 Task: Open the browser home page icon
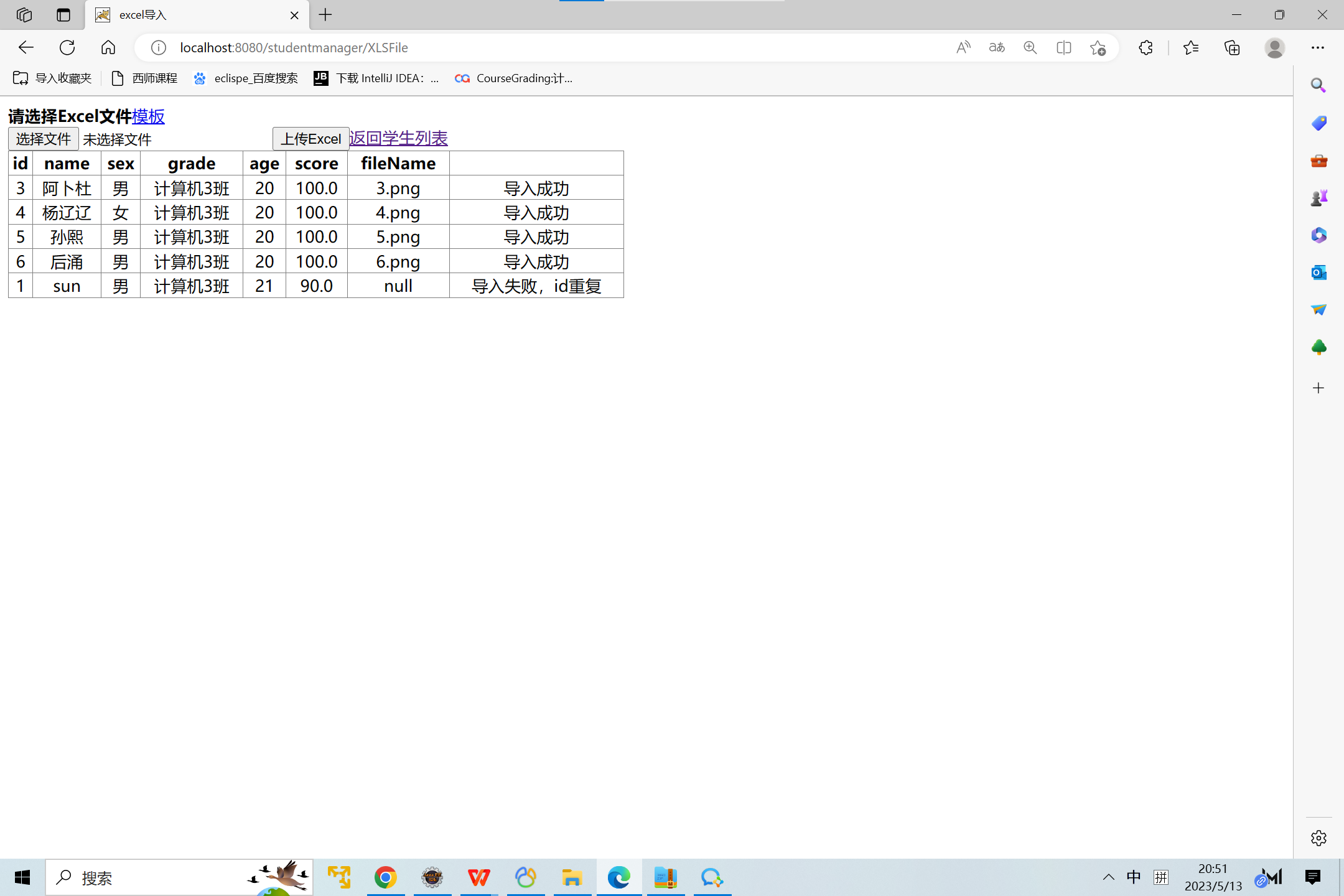pyautogui.click(x=108, y=47)
